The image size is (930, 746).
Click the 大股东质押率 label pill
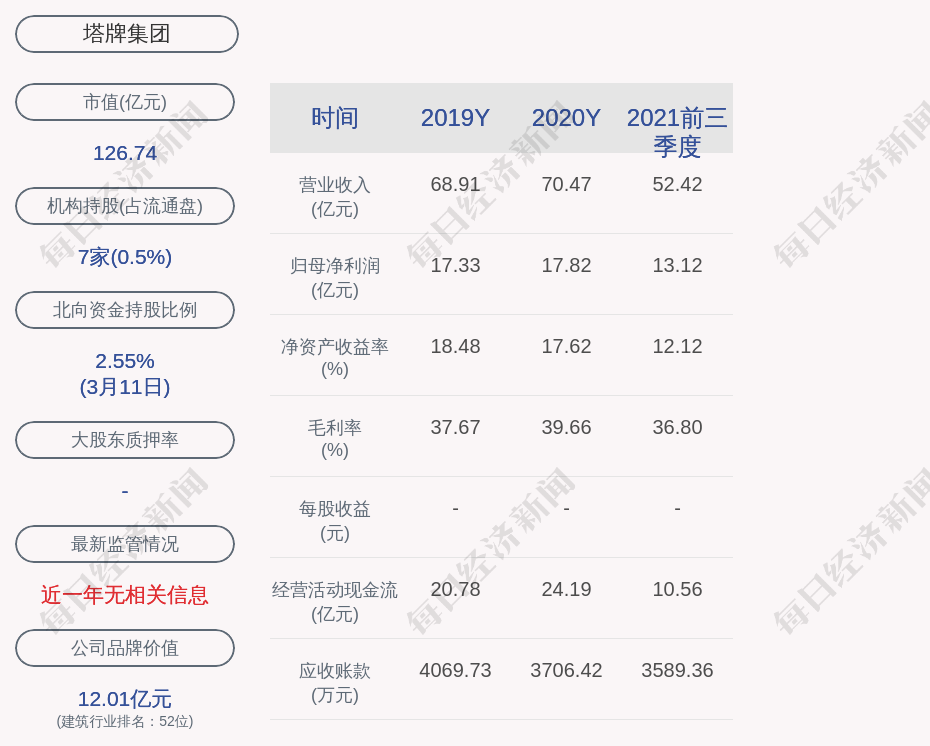point(125,440)
